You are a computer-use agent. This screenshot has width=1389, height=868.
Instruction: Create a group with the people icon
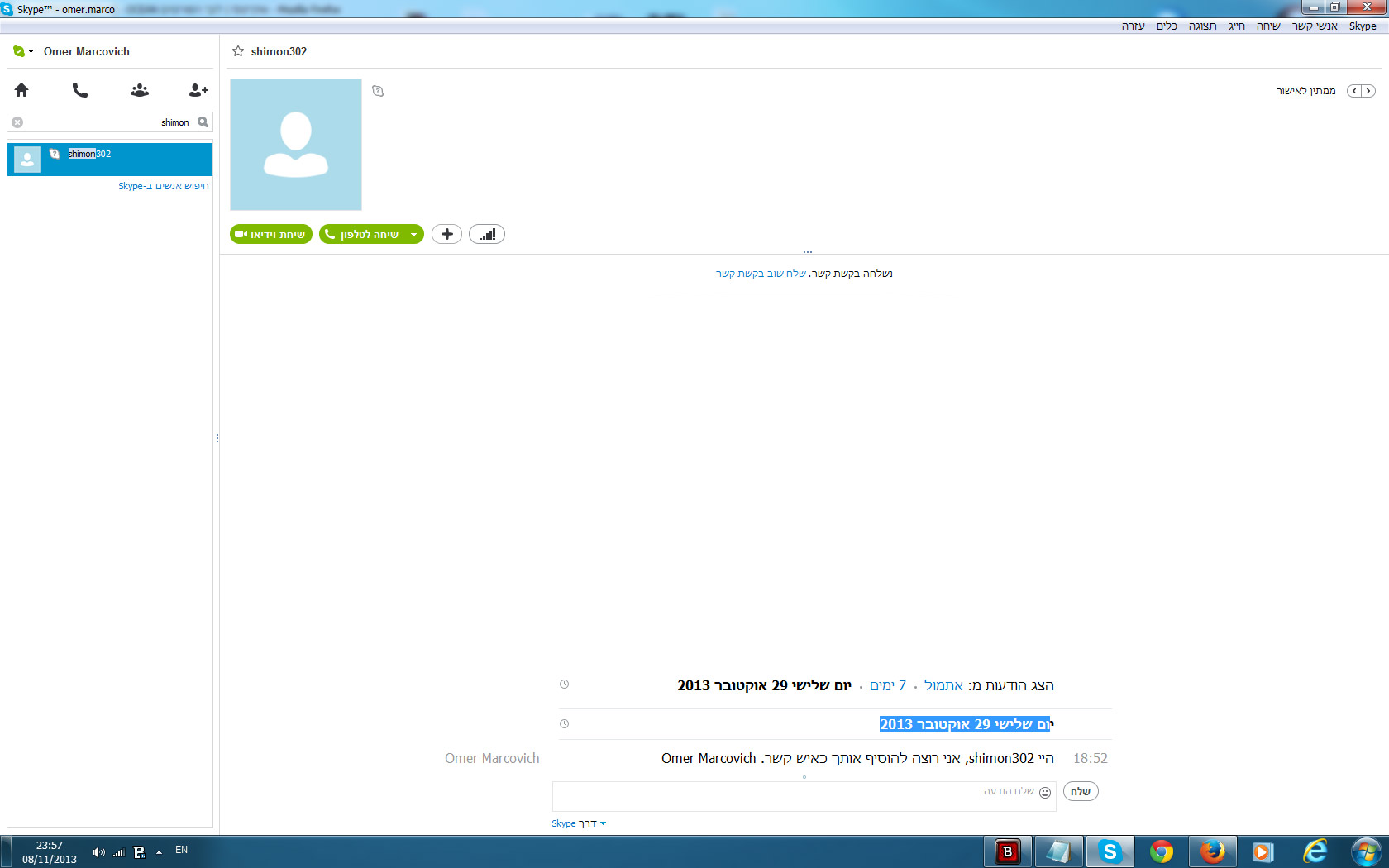pyautogui.click(x=140, y=90)
